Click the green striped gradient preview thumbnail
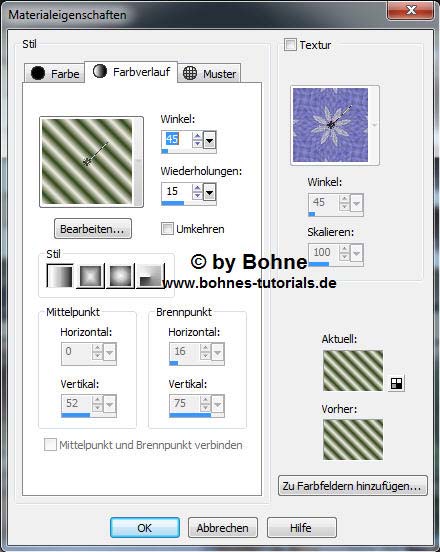 pyautogui.click(x=87, y=161)
